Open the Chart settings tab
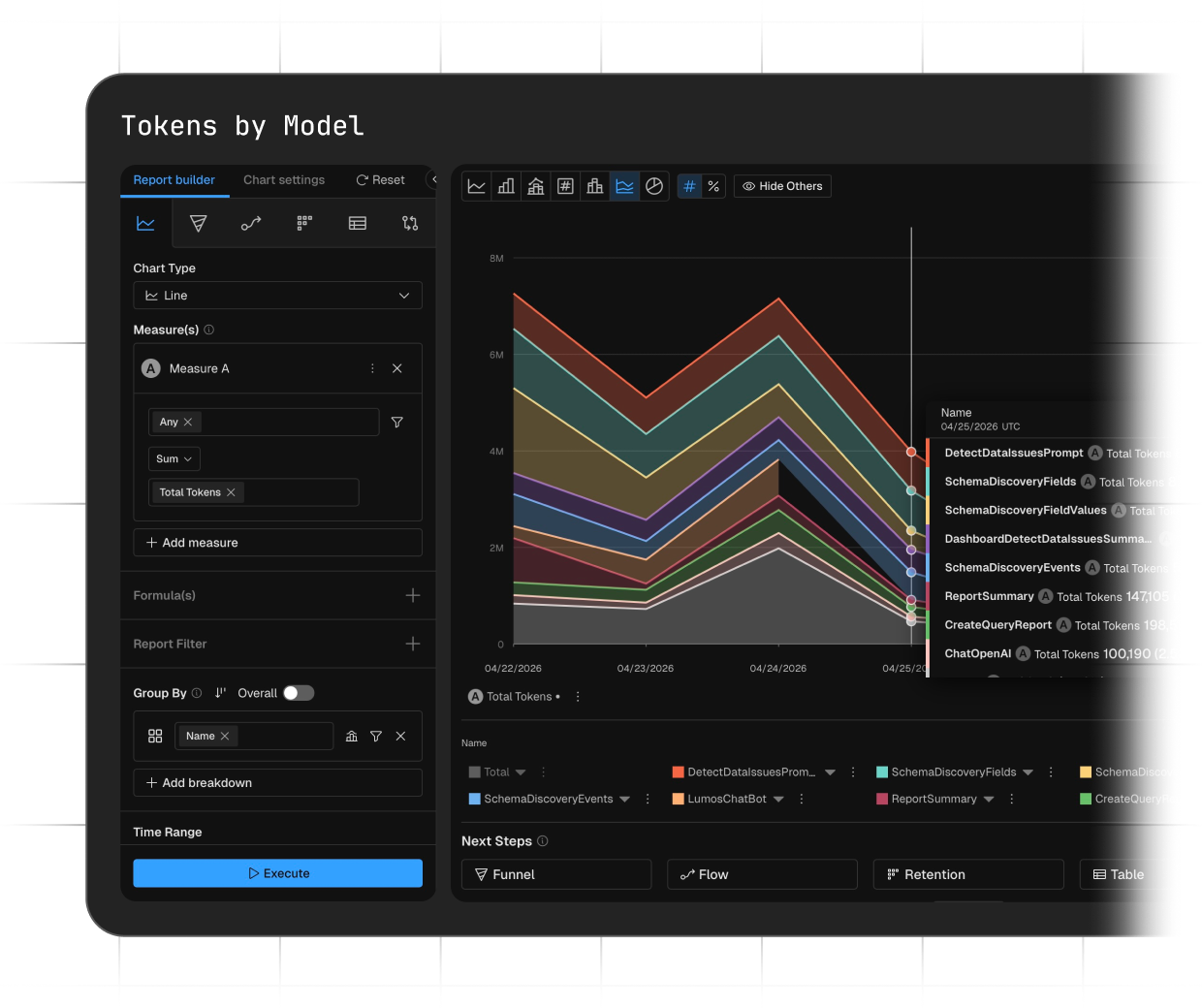The width and height of the screenshot is (1202, 1008). coord(284,180)
